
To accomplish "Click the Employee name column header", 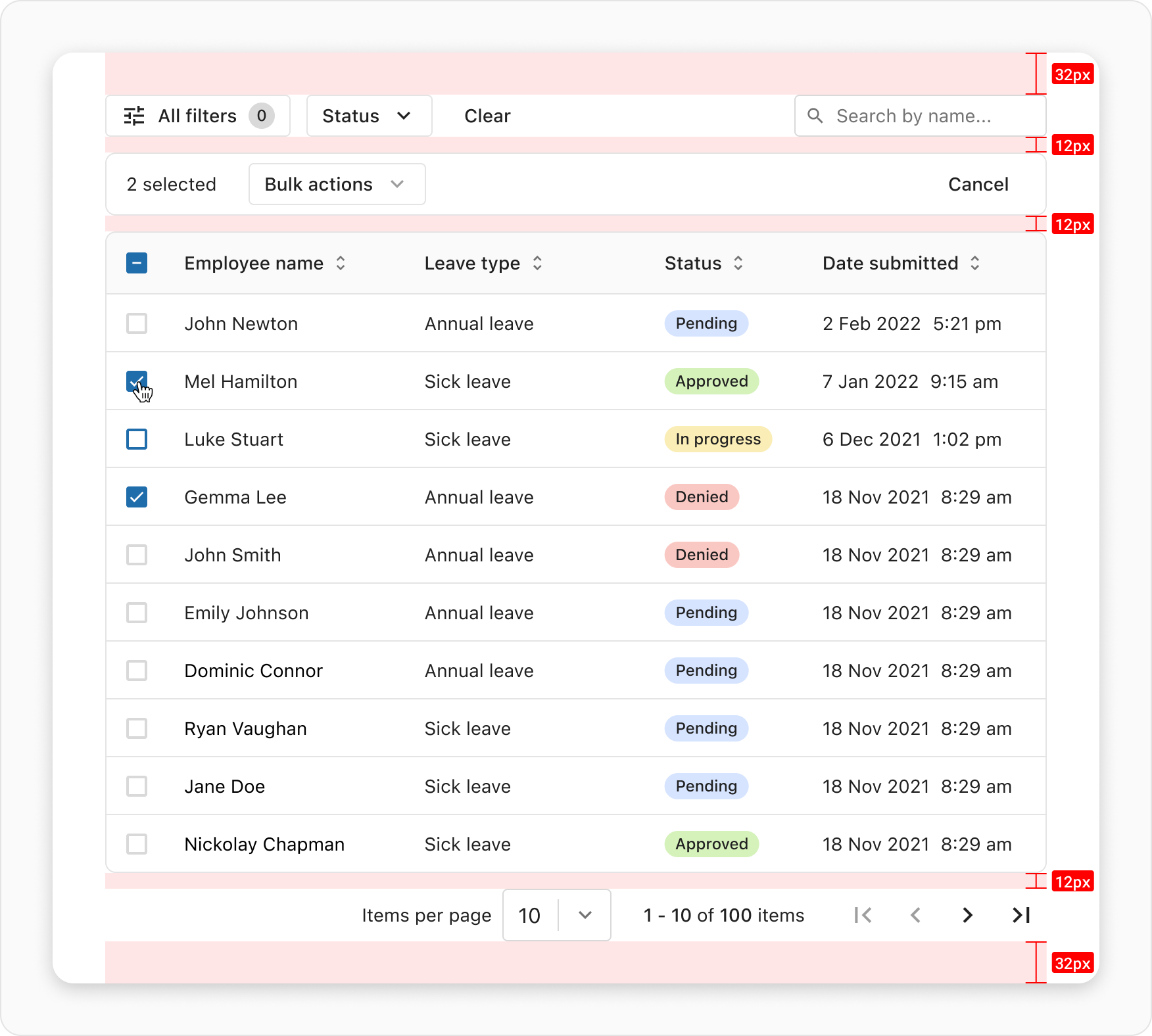I will click(x=254, y=263).
